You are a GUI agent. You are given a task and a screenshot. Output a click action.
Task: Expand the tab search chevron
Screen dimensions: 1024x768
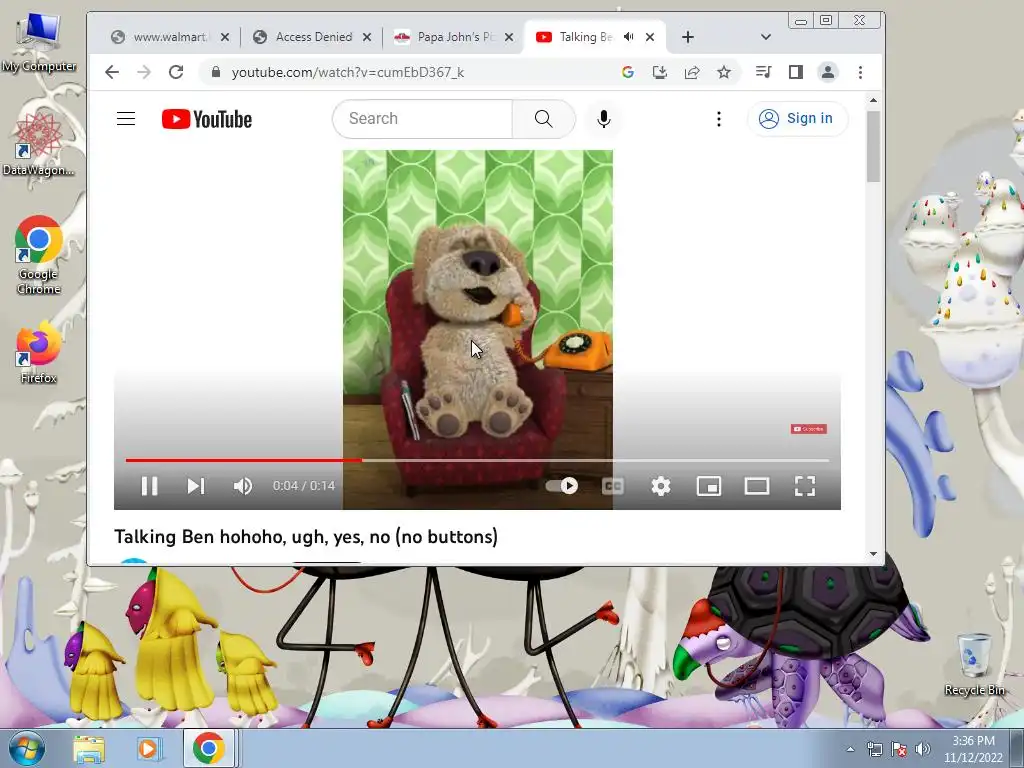point(766,37)
